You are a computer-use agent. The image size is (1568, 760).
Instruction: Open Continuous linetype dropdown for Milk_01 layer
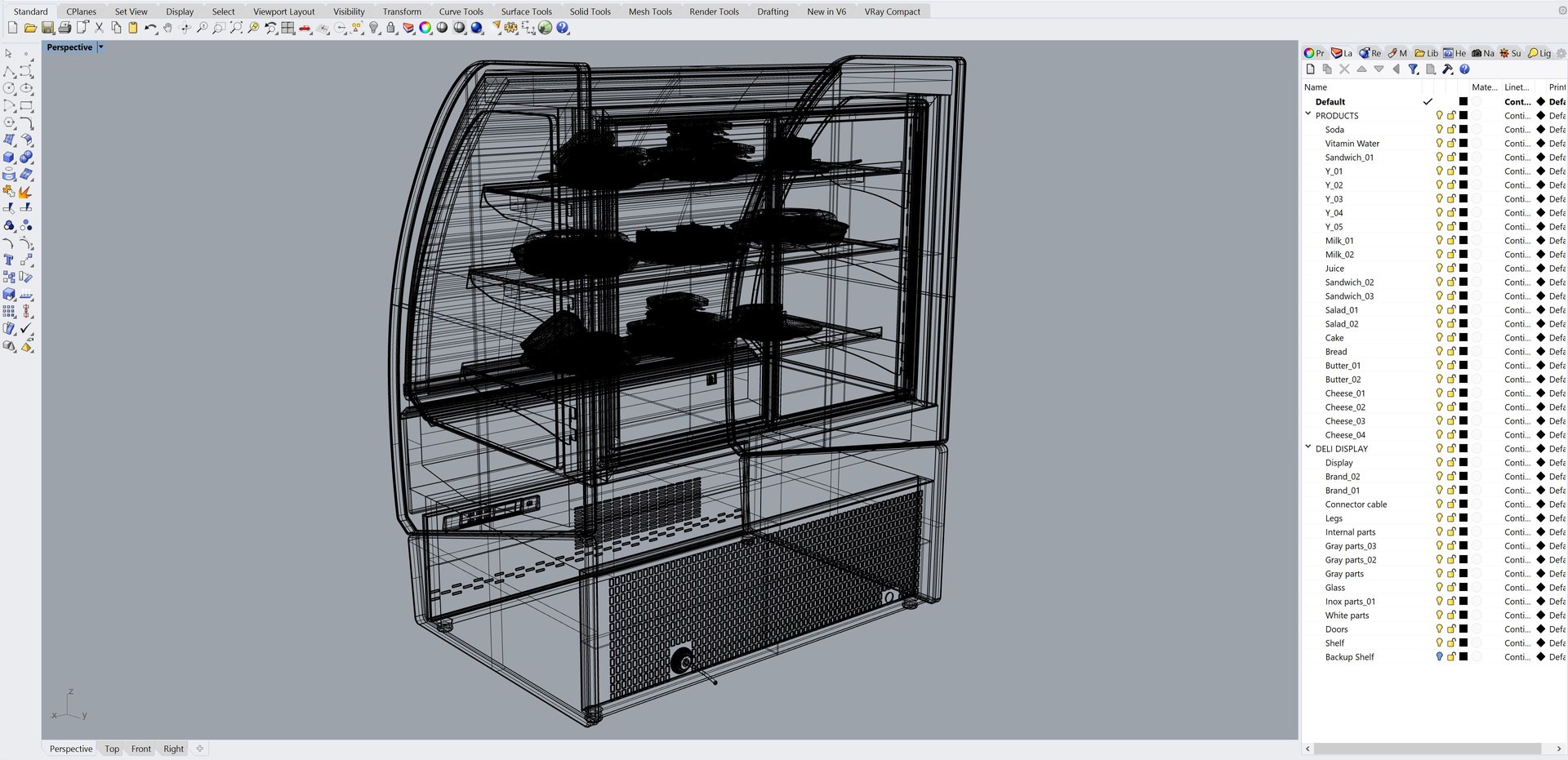(1517, 240)
